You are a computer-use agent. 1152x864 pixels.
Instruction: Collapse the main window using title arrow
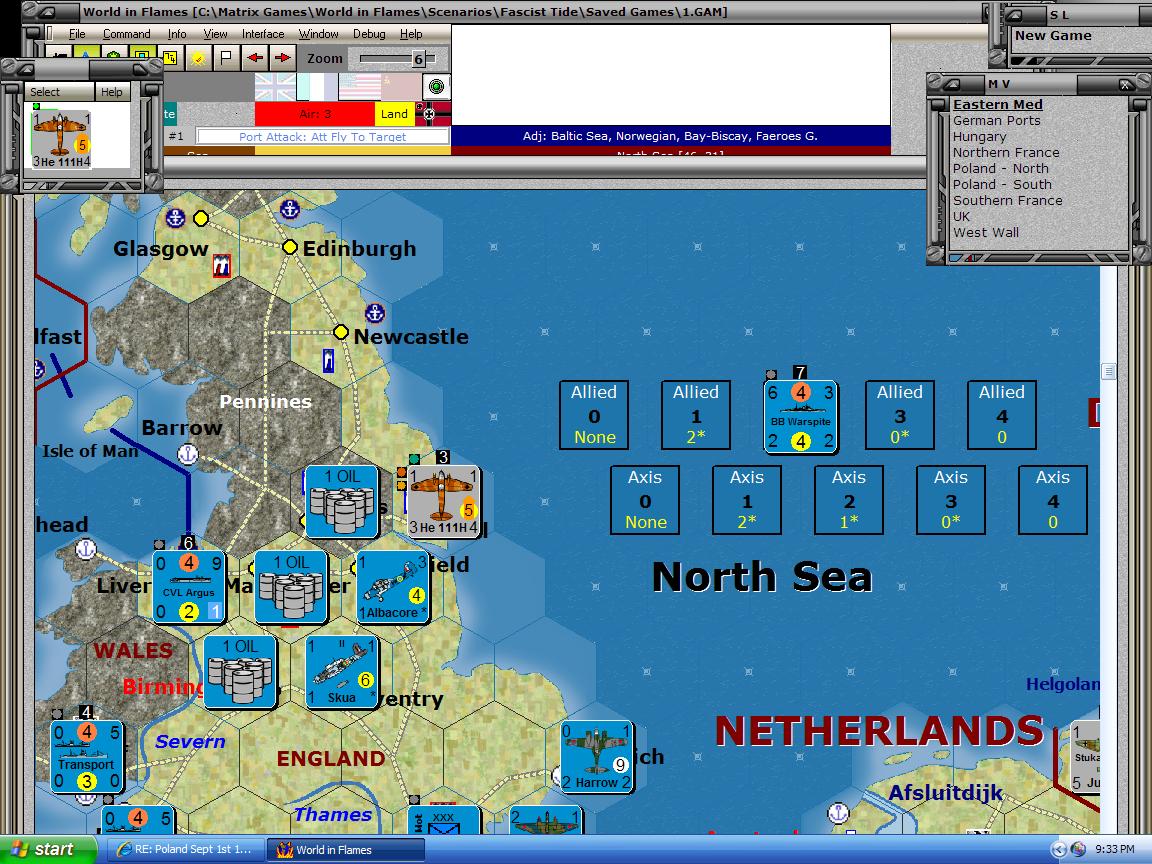coord(48,11)
